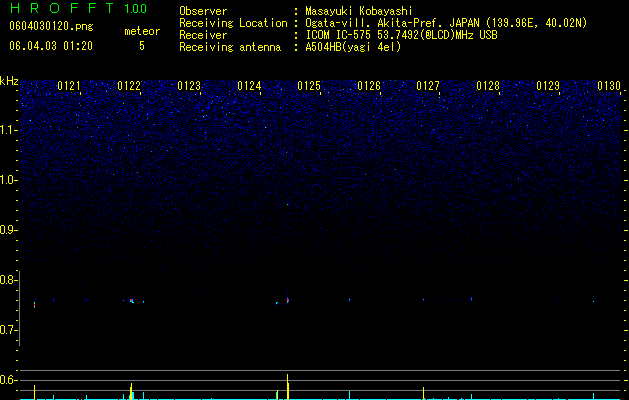This screenshot has height=400, width=629.
Task: Select the 0122 time marker label
Action: click(x=129, y=86)
